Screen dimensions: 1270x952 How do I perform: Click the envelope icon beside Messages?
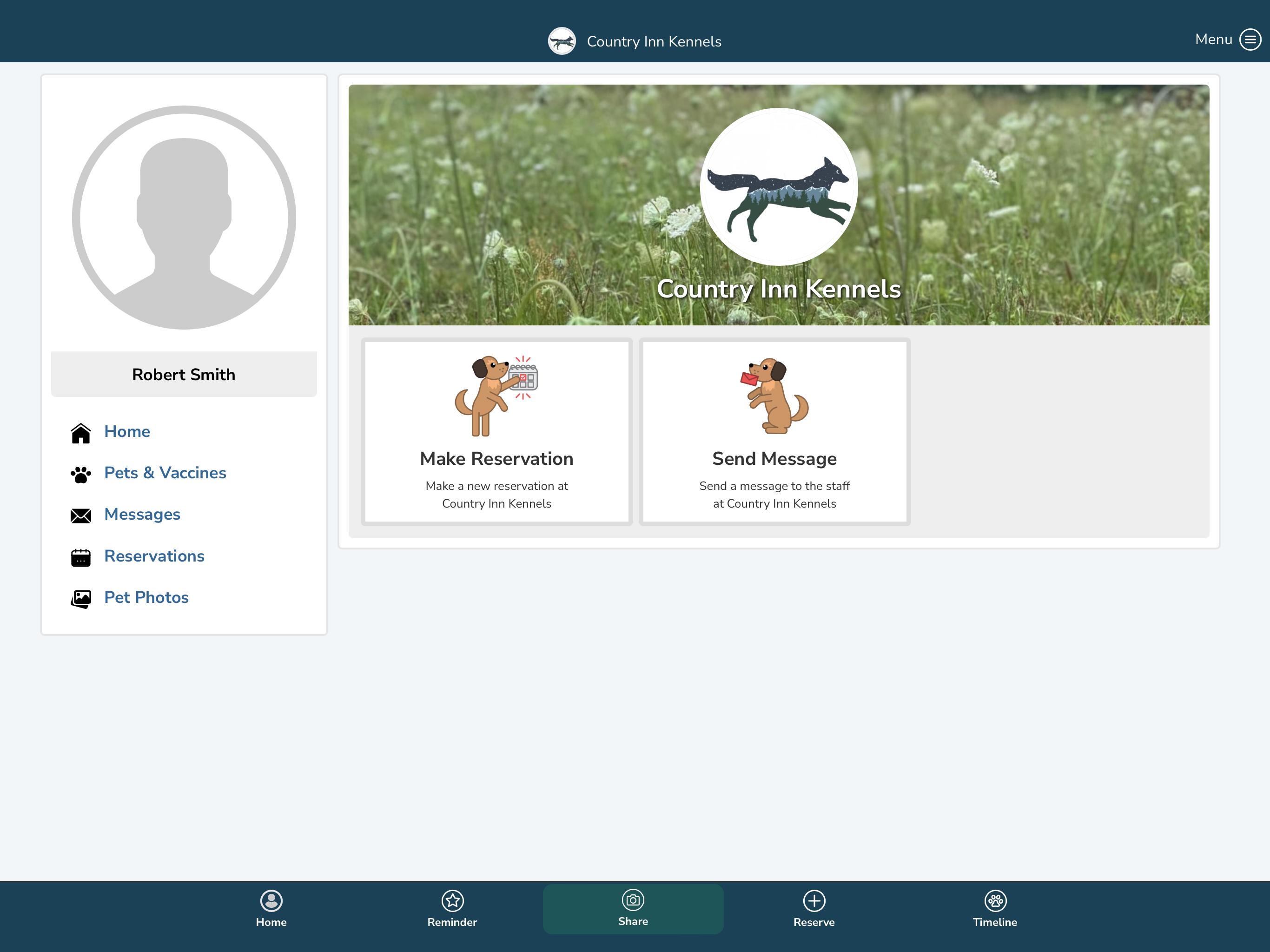click(81, 516)
